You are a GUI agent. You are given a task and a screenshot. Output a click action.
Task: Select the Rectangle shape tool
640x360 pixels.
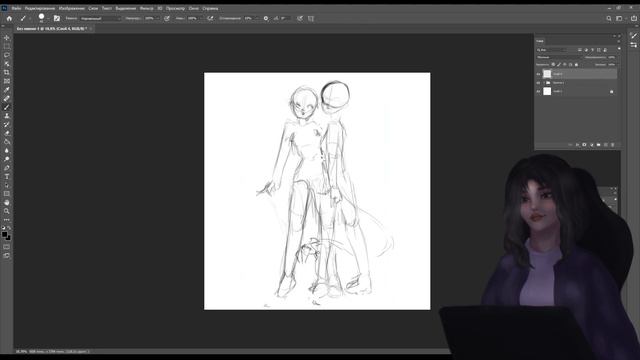click(x=7, y=194)
